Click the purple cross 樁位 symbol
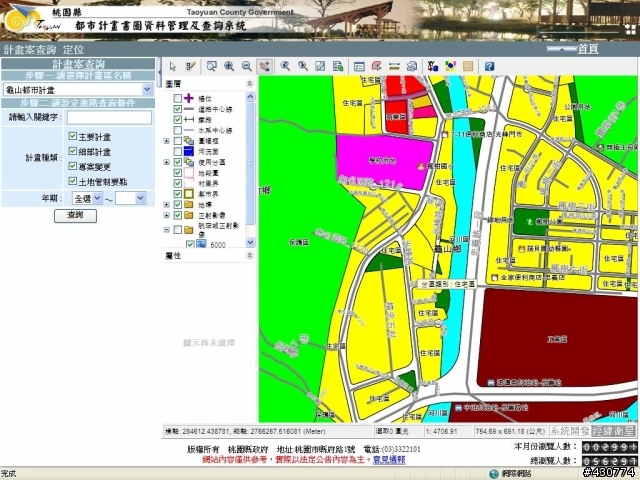Screen dimensions: 640x480 click(189, 98)
